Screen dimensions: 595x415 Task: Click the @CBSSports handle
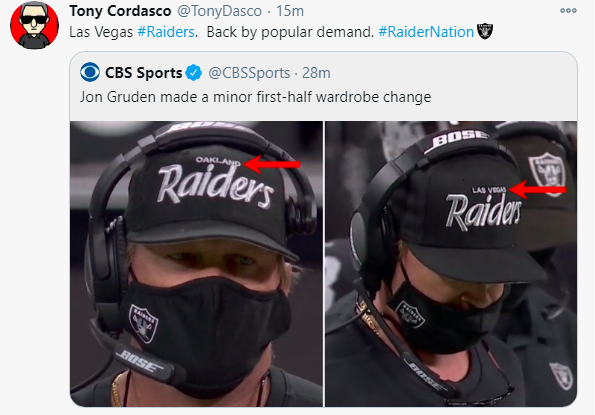pyautogui.click(x=249, y=73)
